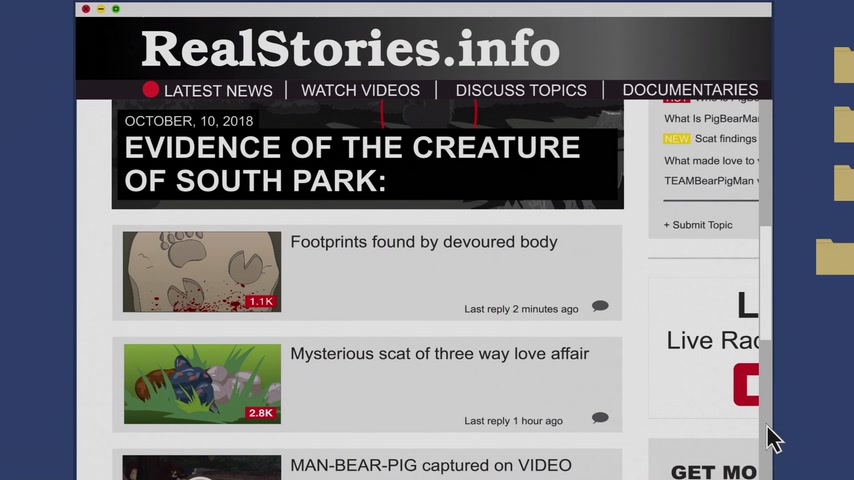Click the red live dot beside Latest News
The height and width of the screenshot is (480, 854).
151,90
